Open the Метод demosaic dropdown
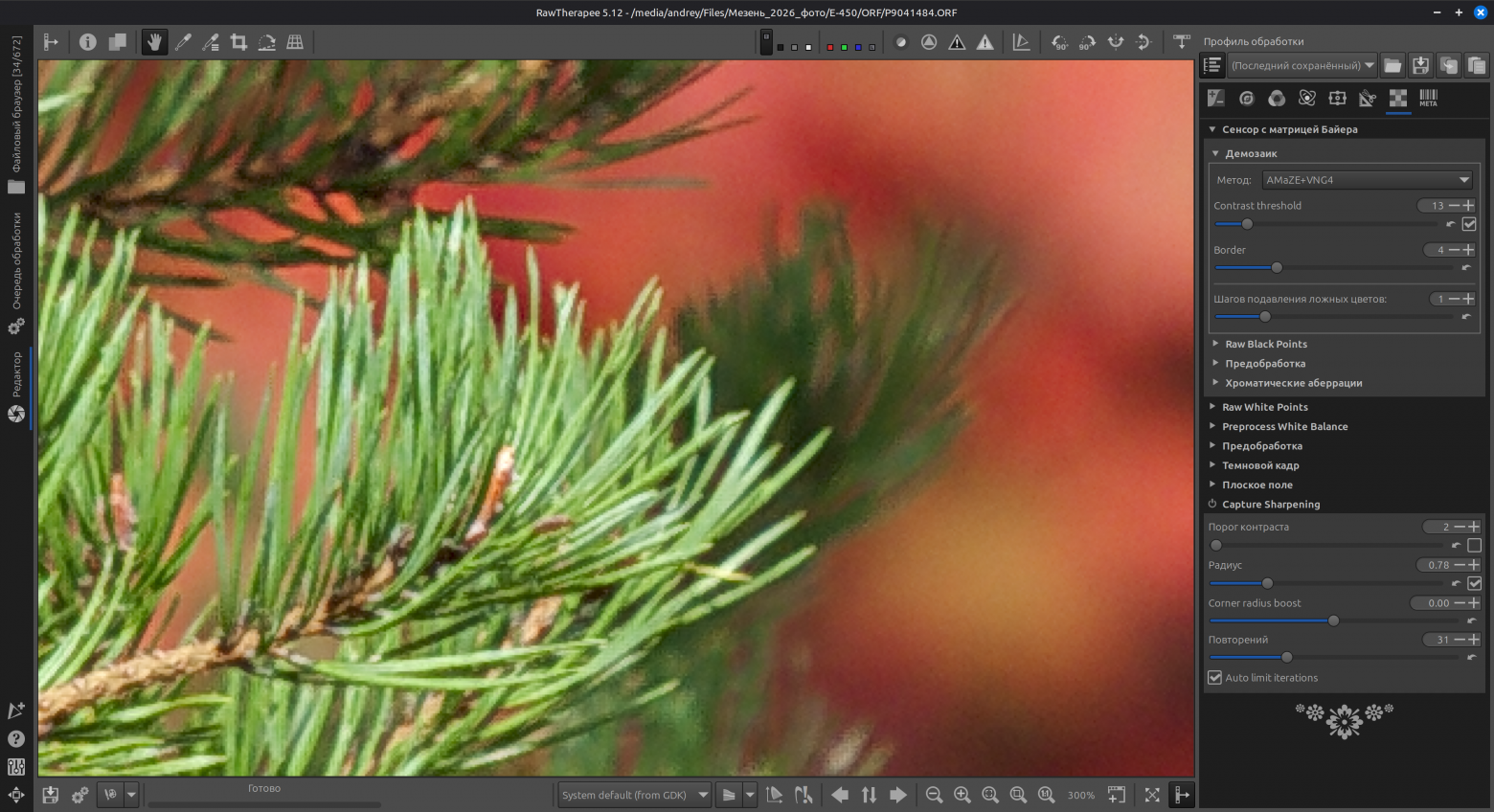This screenshot has height=812, width=1494. (x=1368, y=180)
